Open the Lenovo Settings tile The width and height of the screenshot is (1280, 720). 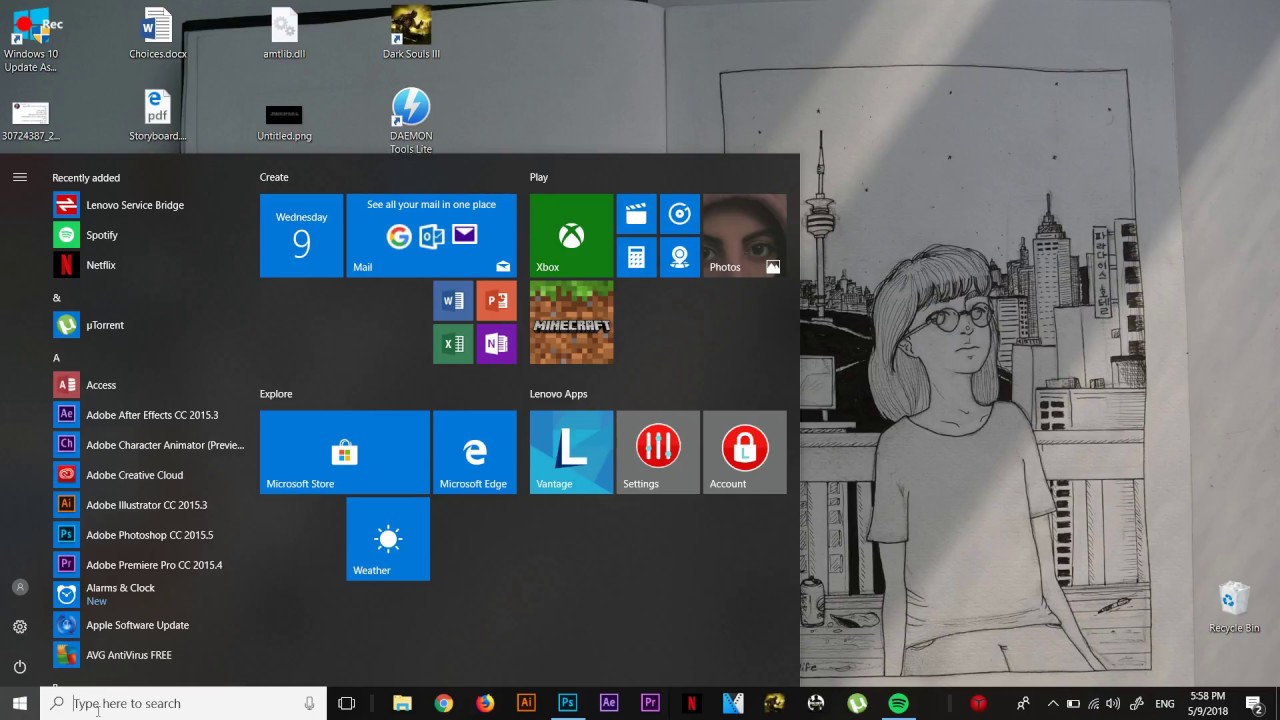point(658,452)
